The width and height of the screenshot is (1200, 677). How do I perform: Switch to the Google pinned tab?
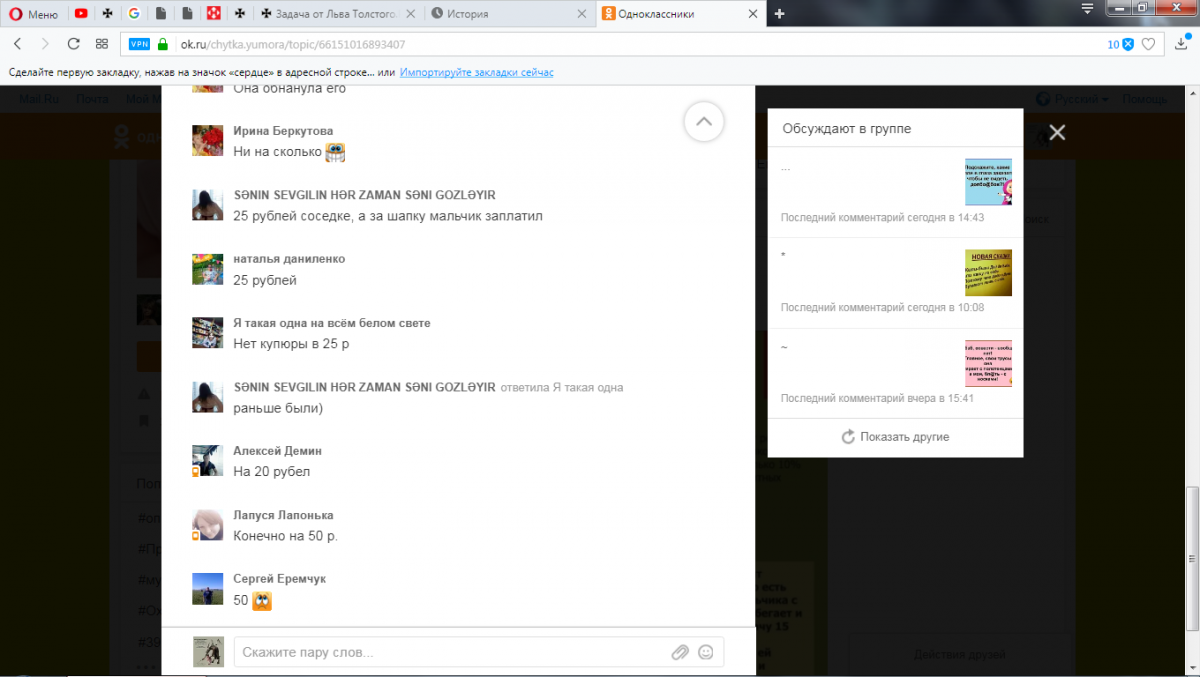pyautogui.click(x=134, y=14)
